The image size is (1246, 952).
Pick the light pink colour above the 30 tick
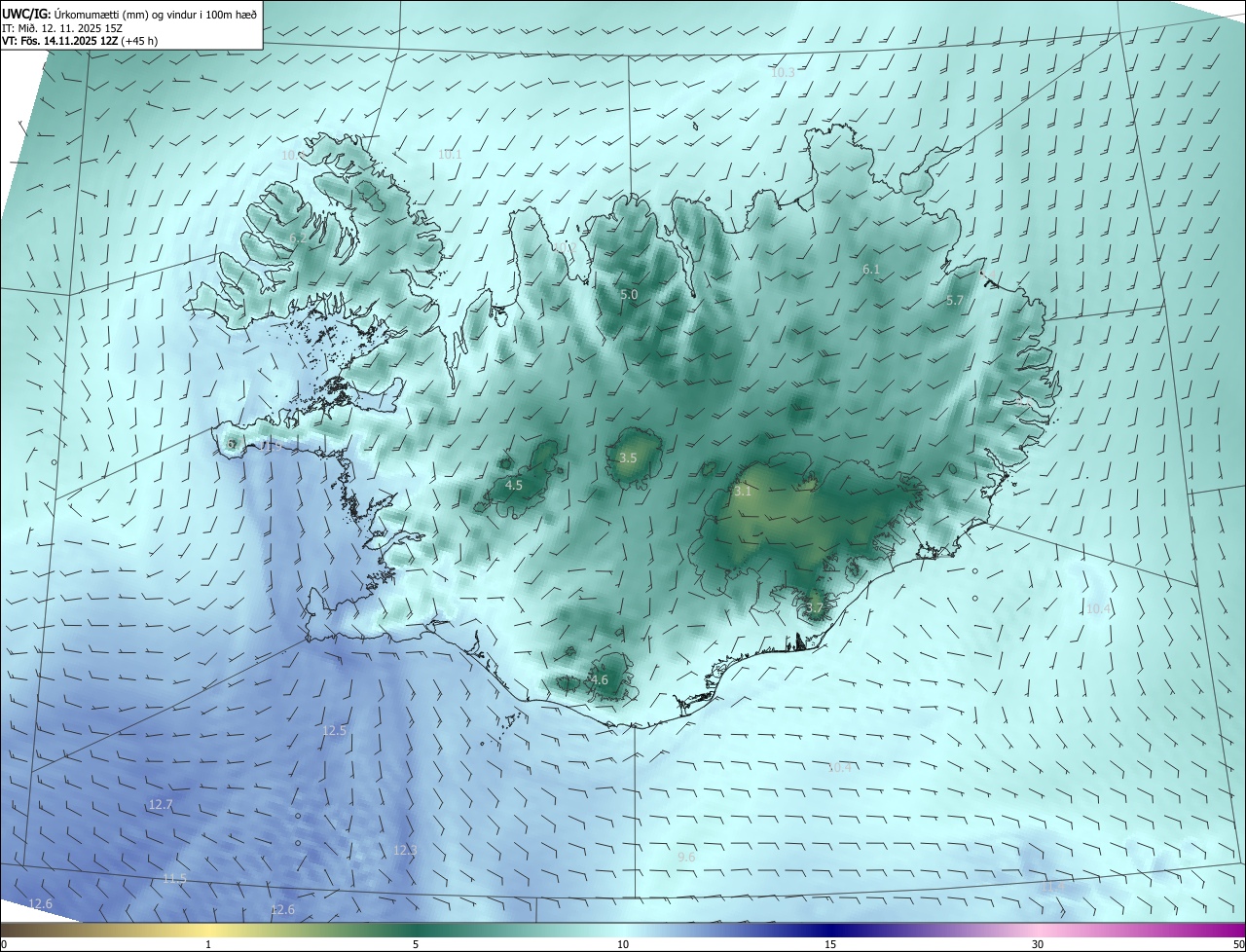(x=1038, y=930)
